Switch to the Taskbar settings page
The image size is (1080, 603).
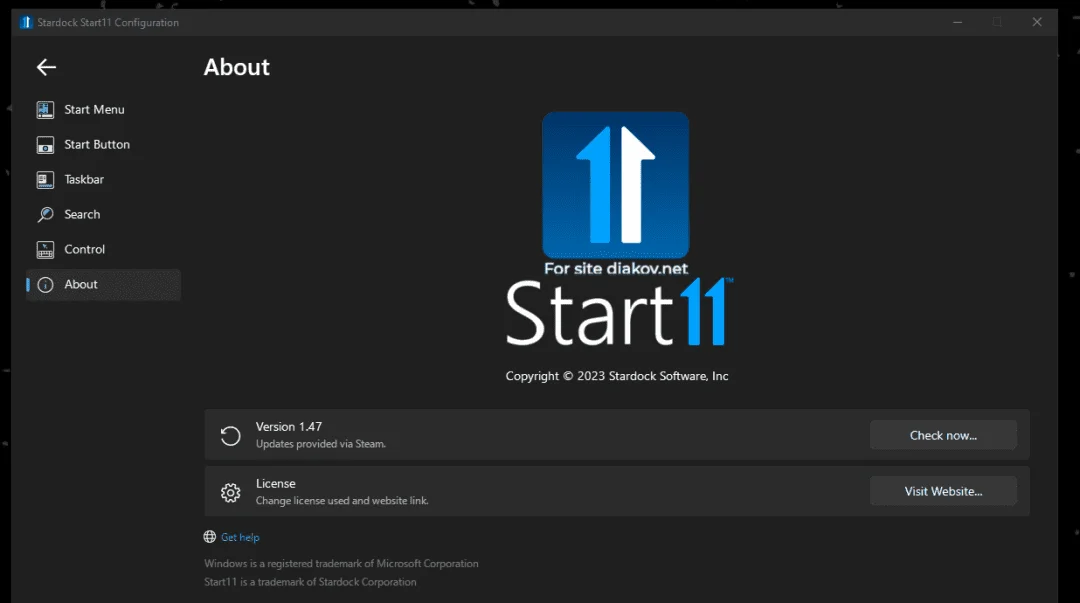[x=103, y=180]
